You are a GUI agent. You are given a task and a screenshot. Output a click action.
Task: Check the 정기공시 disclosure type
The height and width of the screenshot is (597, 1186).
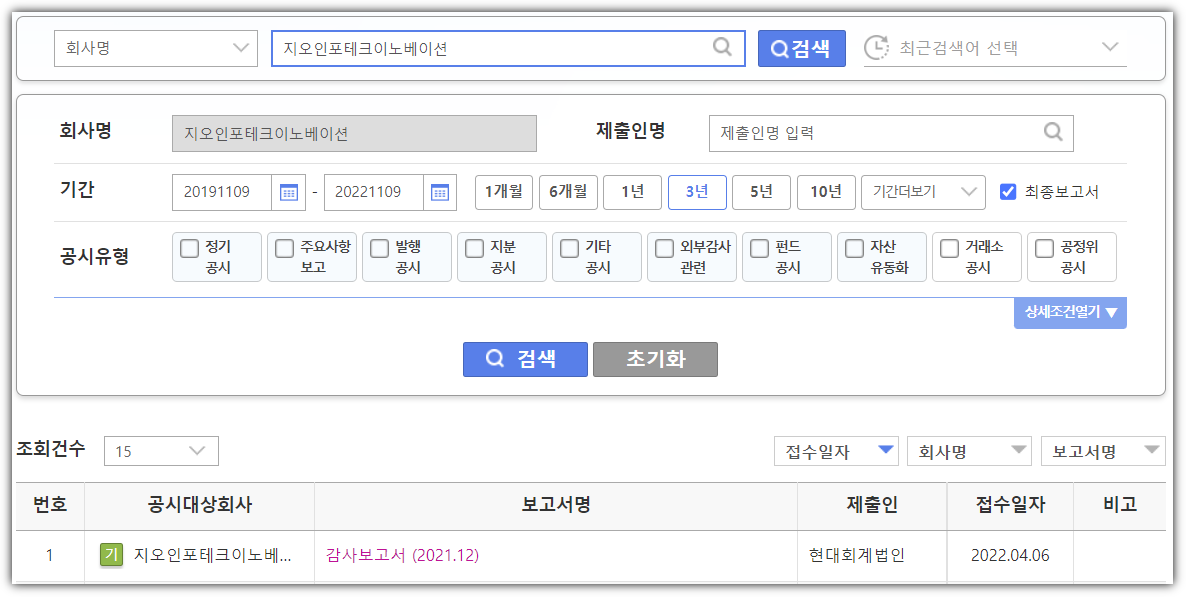click(x=190, y=247)
